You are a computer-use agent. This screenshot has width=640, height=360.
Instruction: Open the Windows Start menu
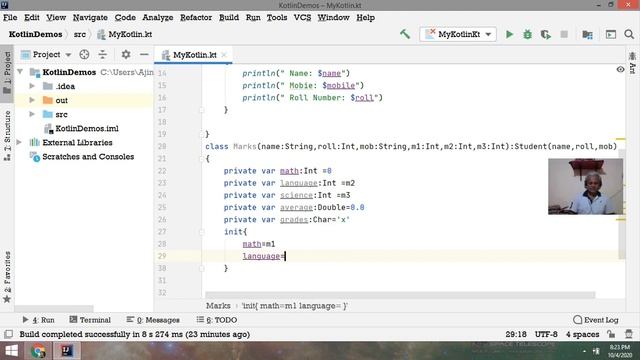11,351
